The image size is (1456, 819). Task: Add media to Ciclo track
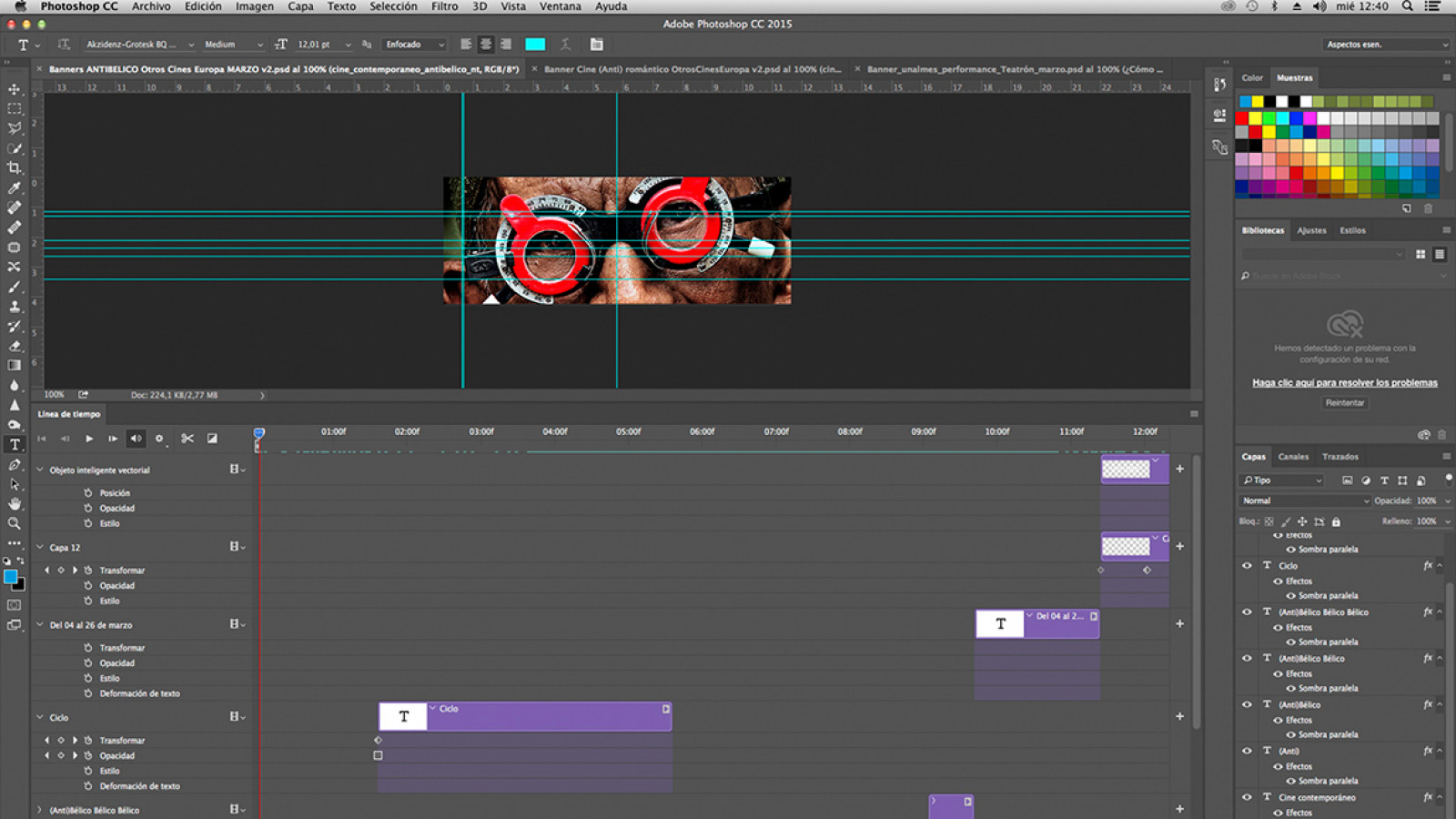coord(1179,716)
